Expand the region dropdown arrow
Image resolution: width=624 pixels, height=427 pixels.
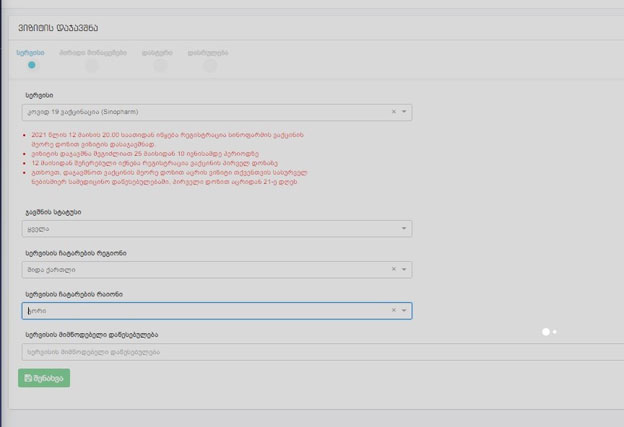click(x=404, y=270)
